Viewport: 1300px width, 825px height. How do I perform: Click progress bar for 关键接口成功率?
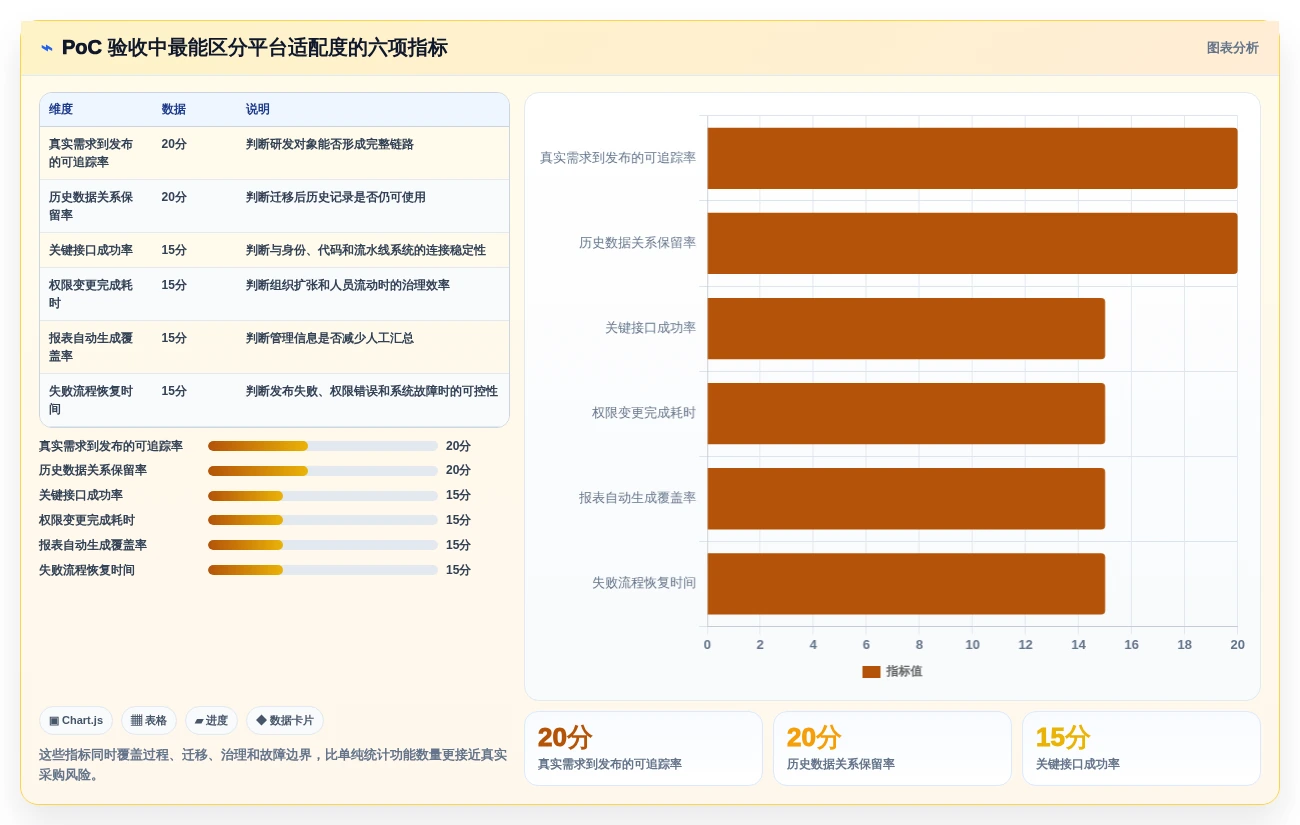323,495
